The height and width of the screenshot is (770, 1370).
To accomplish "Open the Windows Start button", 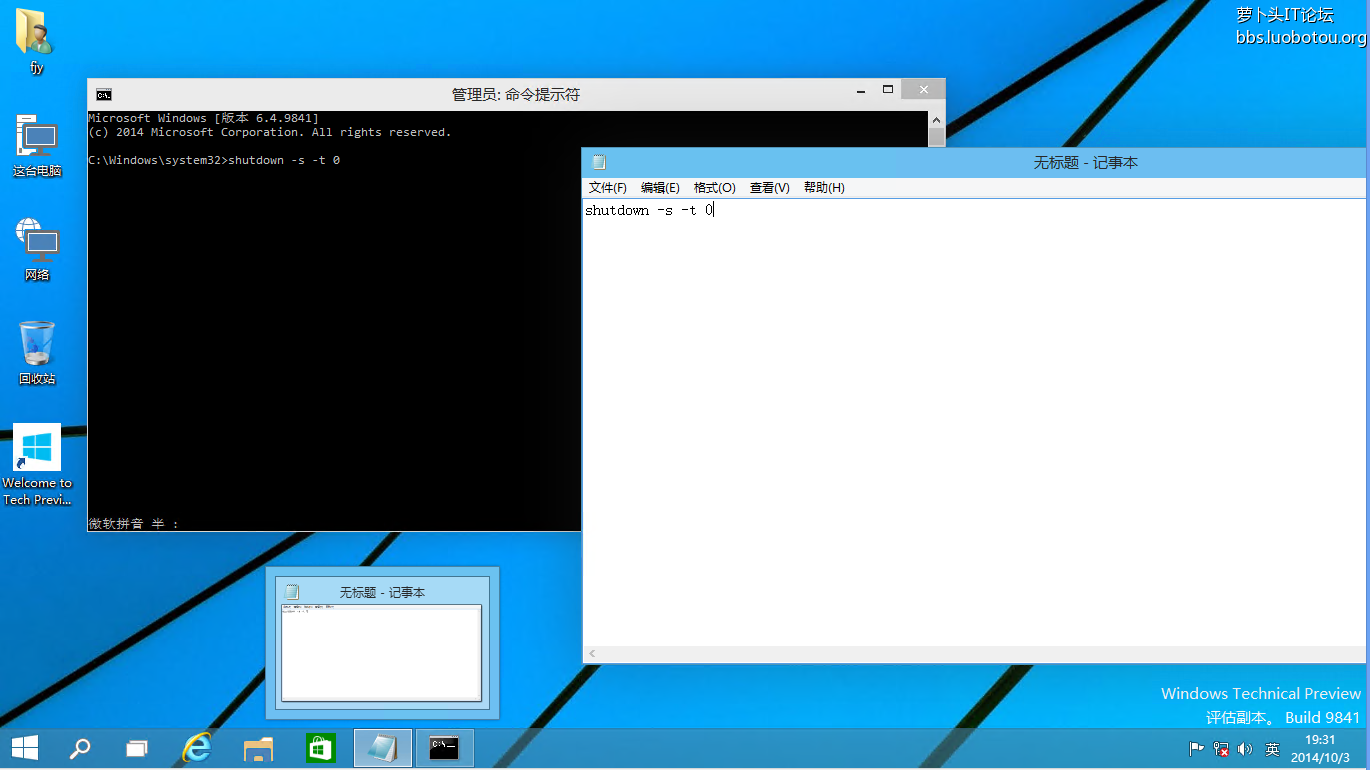I will (25, 748).
